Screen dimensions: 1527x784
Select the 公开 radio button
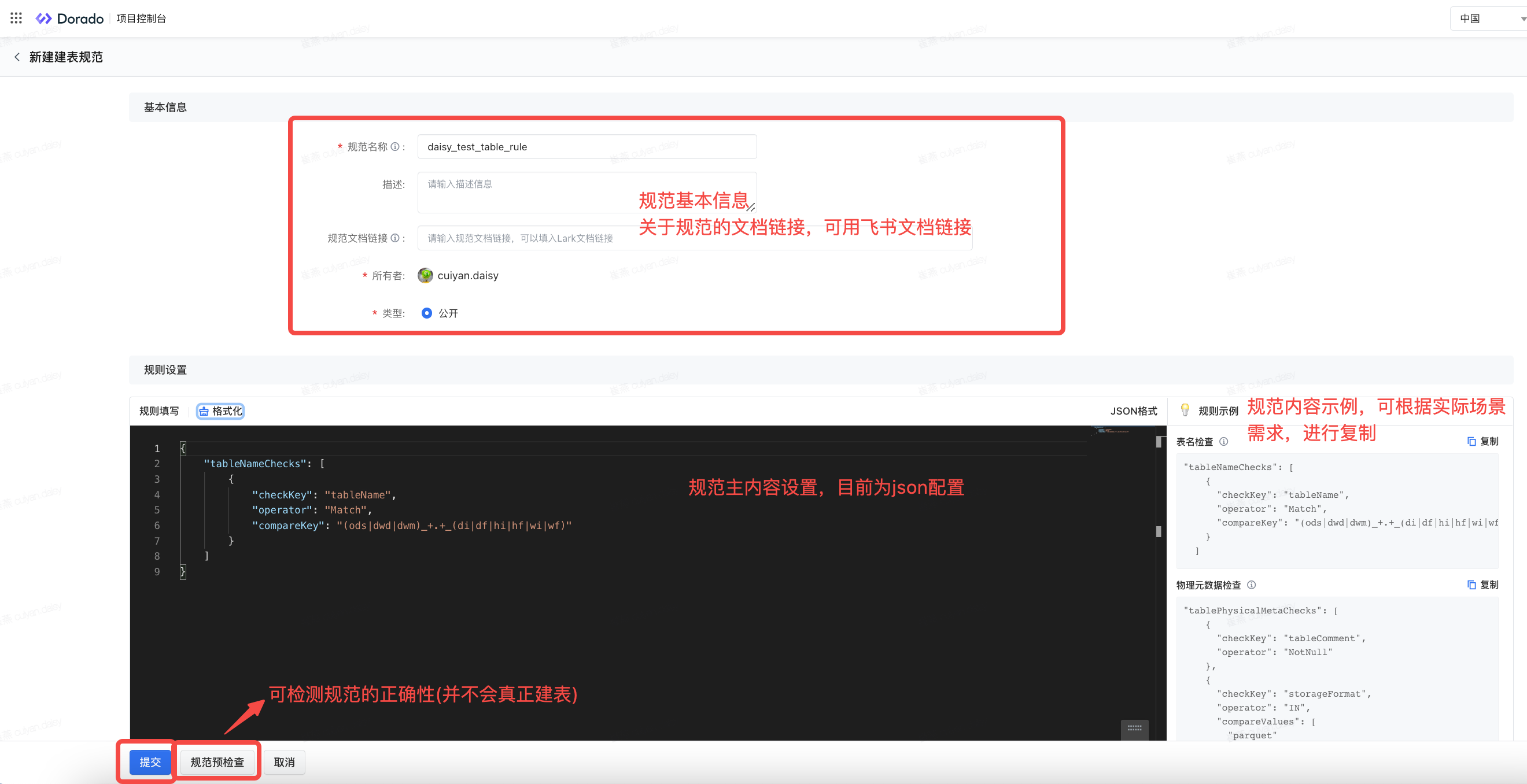coord(426,313)
